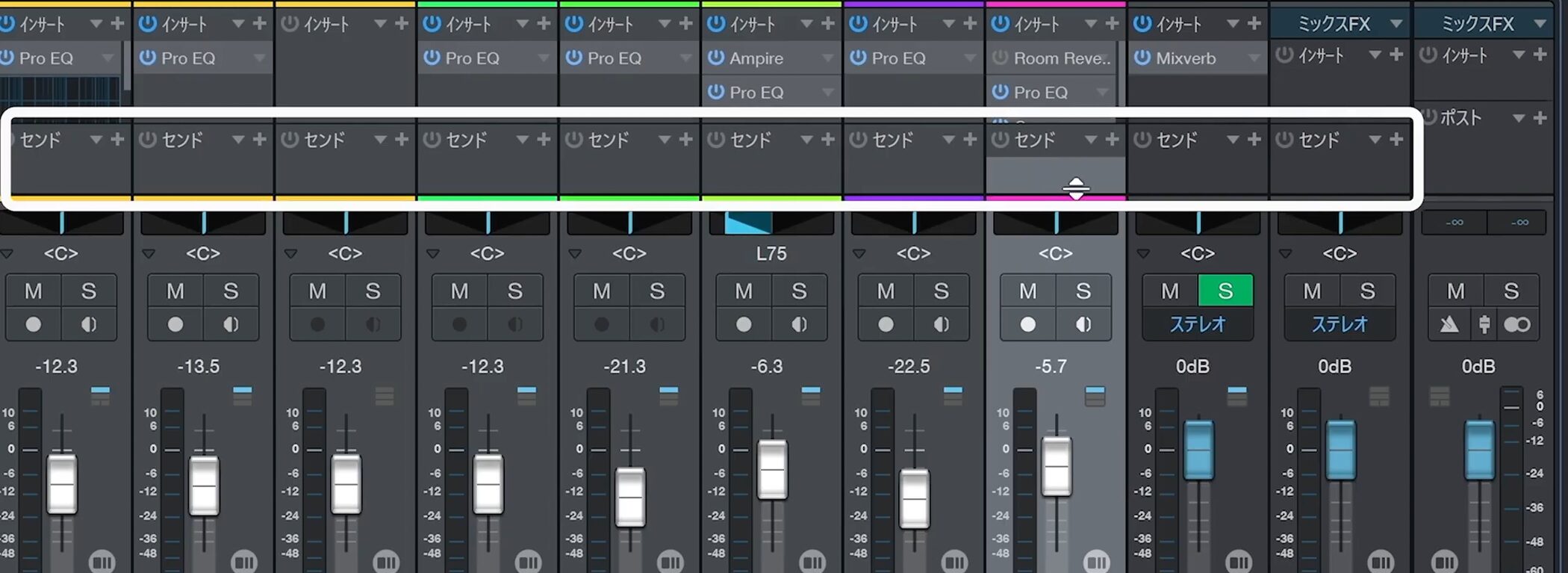The height and width of the screenshot is (573, 1568).
Task: Click the L75 pan value
Action: pyautogui.click(x=771, y=254)
